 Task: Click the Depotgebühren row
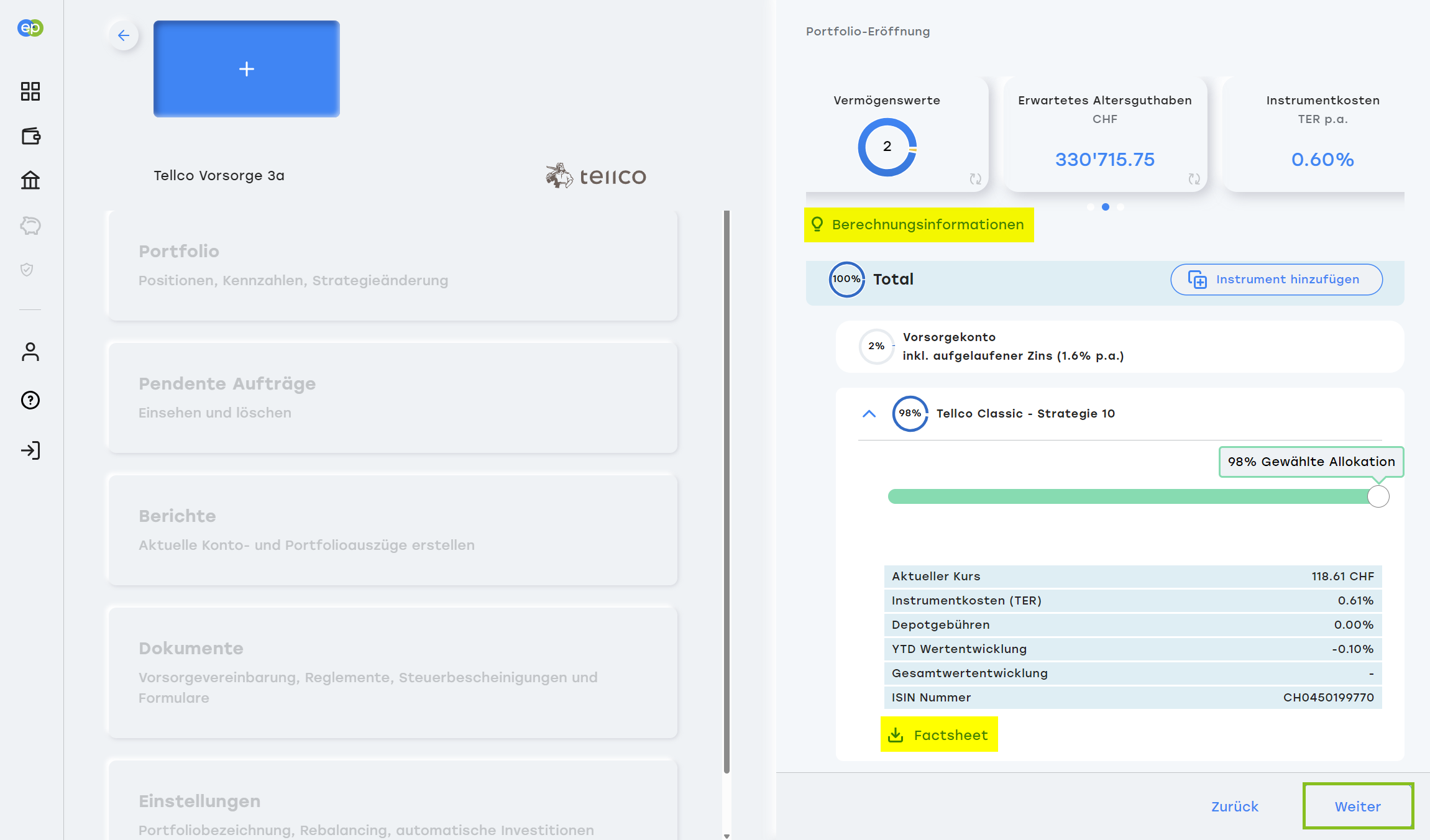1133,625
